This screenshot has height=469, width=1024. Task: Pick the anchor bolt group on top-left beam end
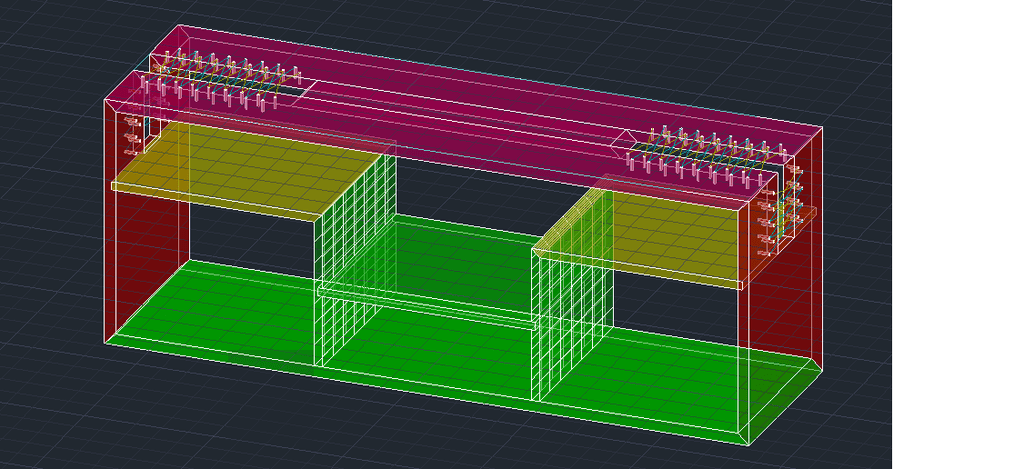tap(219, 82)
